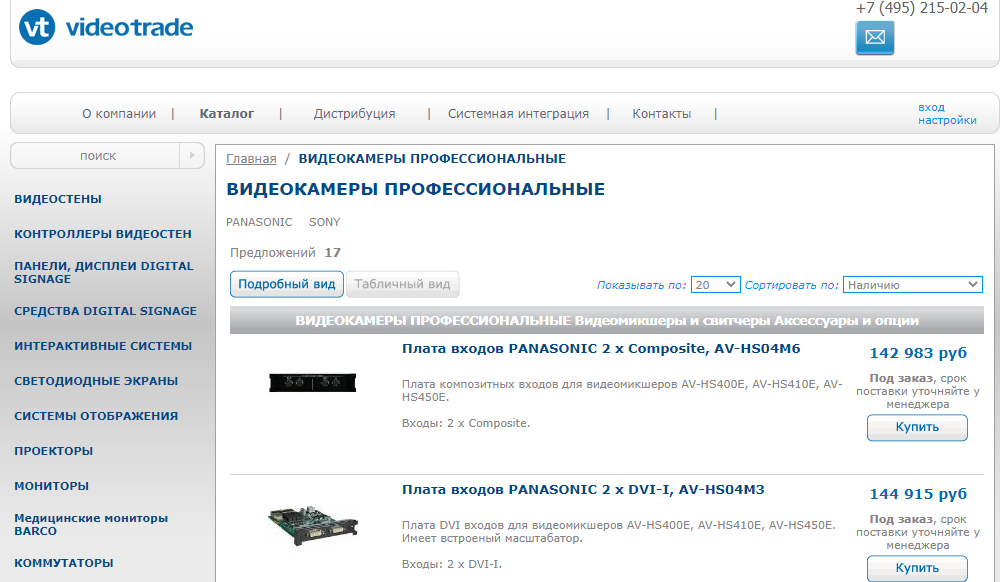Screen dimensions: 1000x582
Task: Focus the поиск search field
Action: 96,156
